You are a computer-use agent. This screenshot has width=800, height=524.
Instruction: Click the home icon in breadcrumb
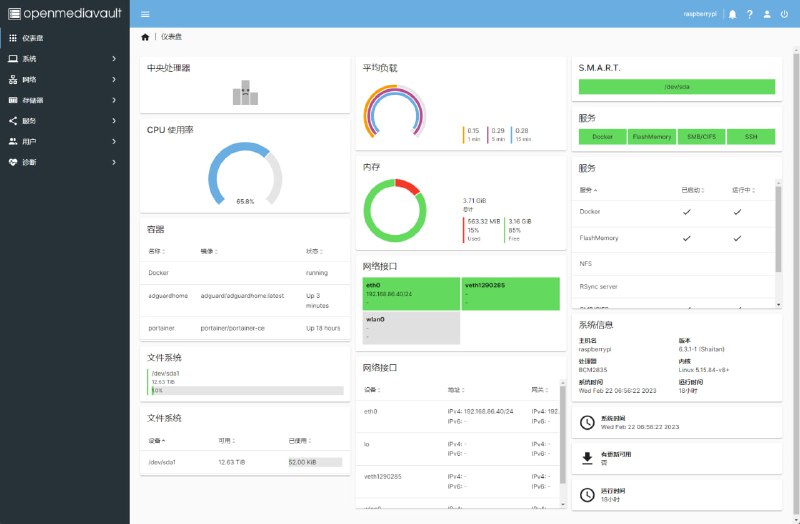point(145,37)
